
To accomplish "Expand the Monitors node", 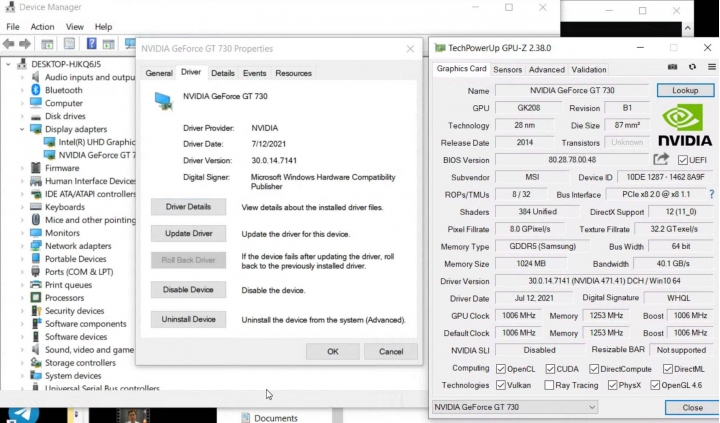I will (22, 233).
